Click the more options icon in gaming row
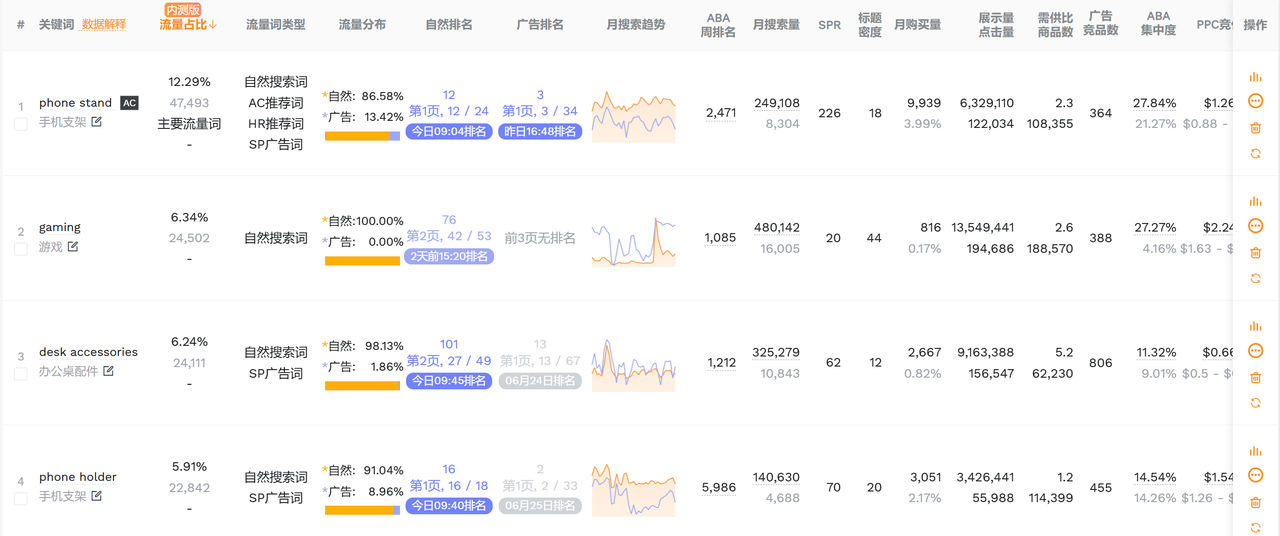Image resolution: width=1280 pixels, height=536 pixels. 1255,226
